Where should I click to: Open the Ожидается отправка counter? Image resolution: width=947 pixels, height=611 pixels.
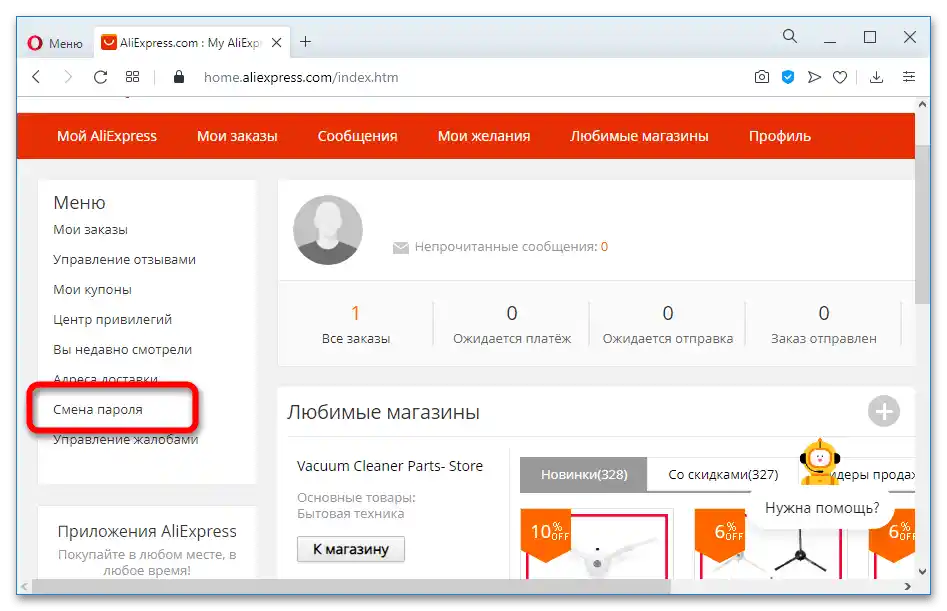pyautogui.click(x=668, y=325)
